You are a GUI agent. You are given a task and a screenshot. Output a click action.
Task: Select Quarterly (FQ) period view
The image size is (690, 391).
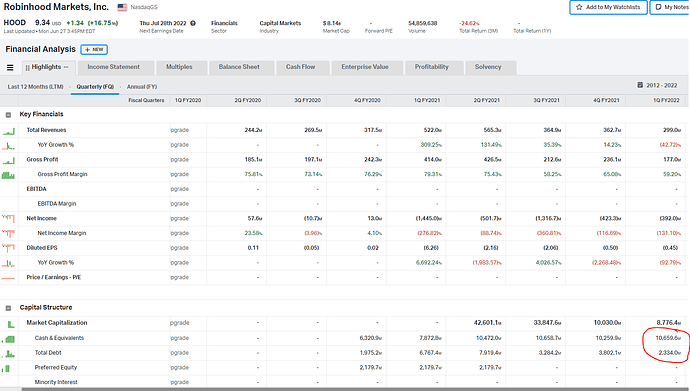[x=95, y=87]
